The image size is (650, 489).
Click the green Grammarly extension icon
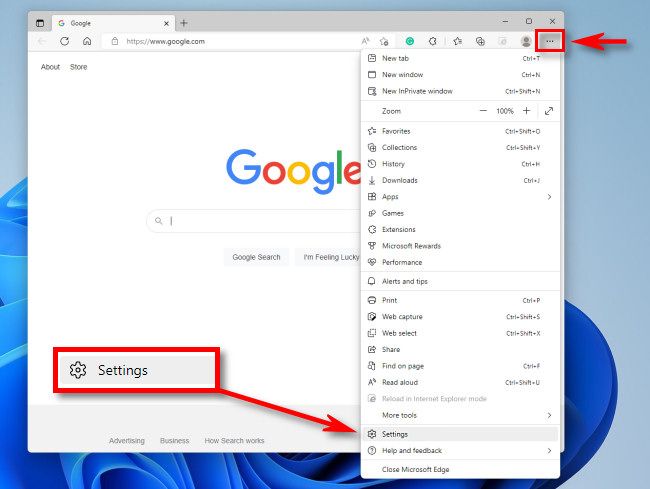point(410,41)
